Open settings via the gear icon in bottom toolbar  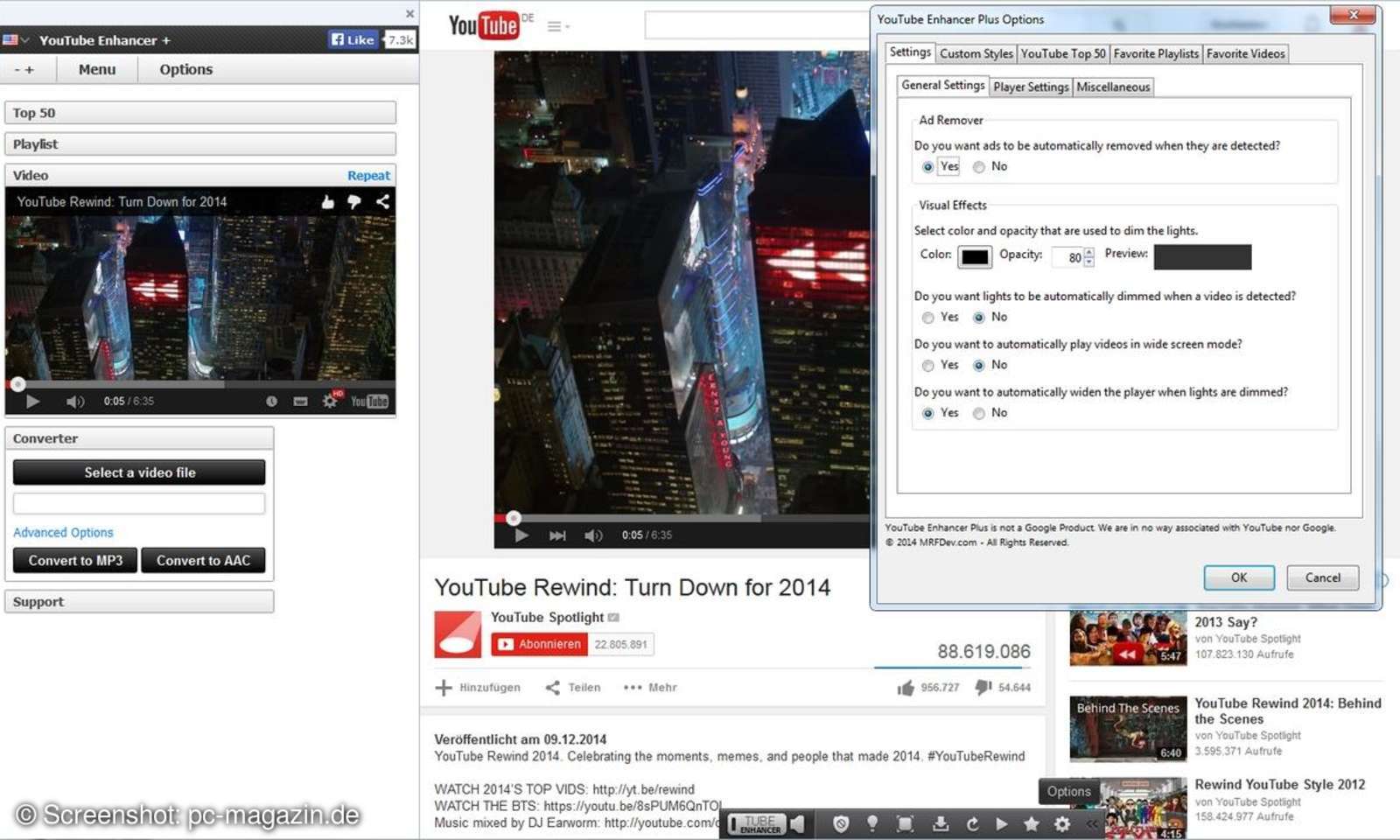tap(1060, 823)
